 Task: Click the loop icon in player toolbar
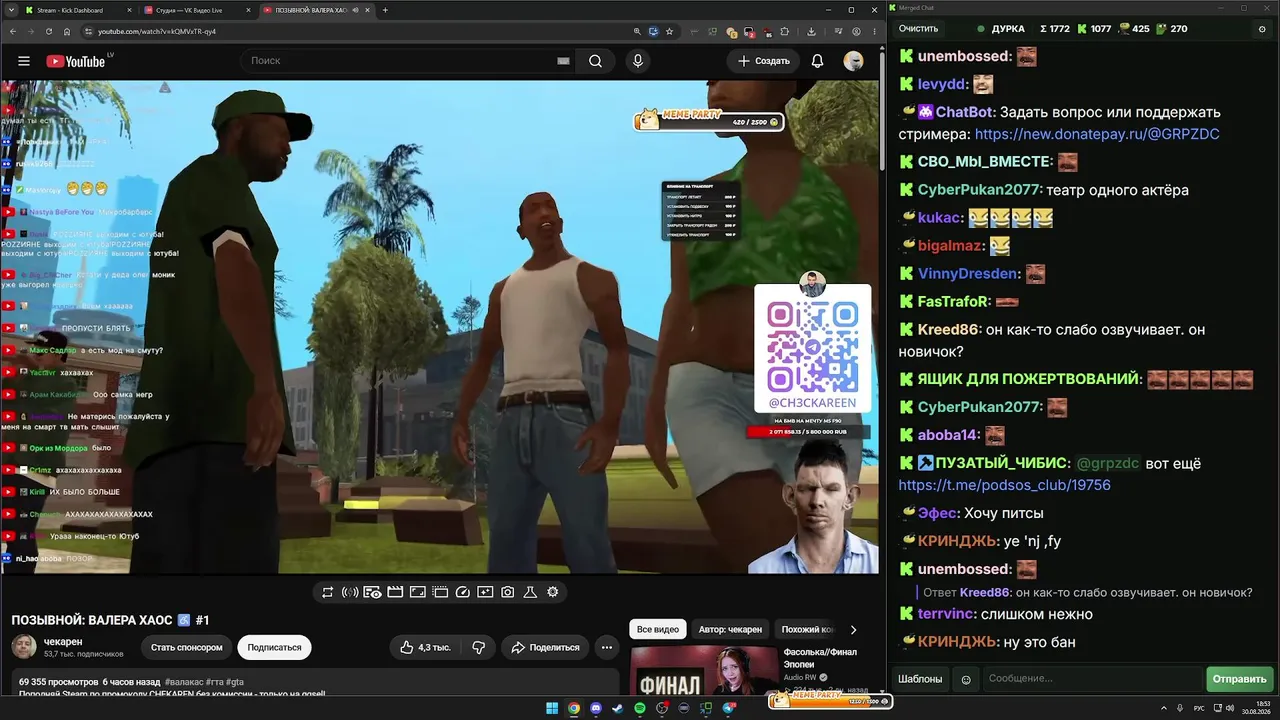tap(327, 592)
